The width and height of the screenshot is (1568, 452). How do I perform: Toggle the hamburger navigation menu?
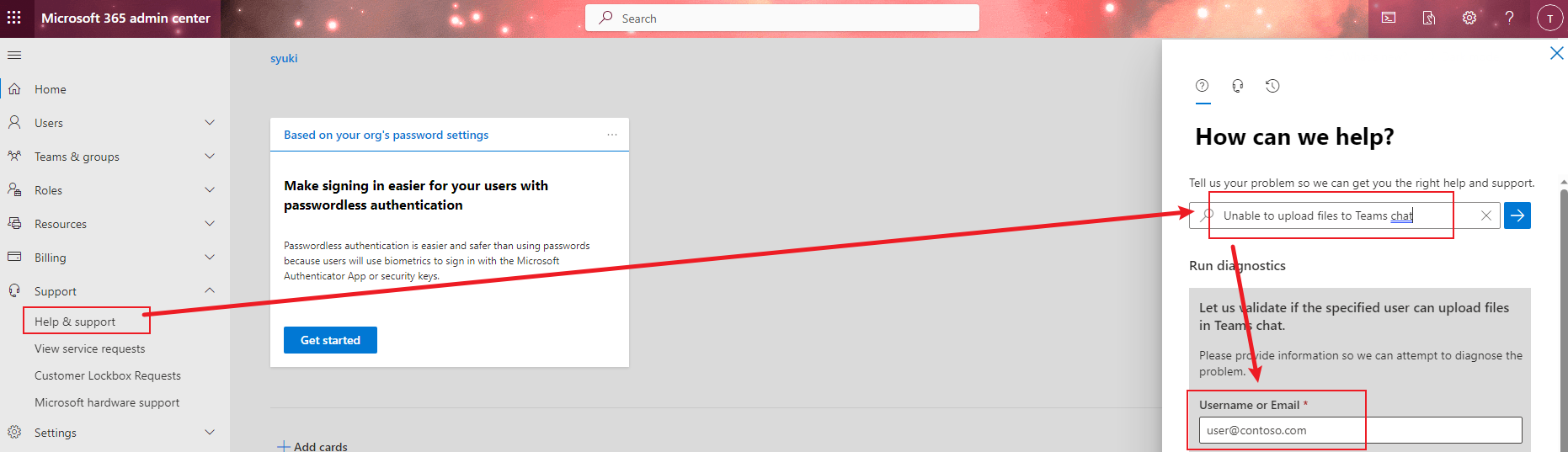pos(14,55)
